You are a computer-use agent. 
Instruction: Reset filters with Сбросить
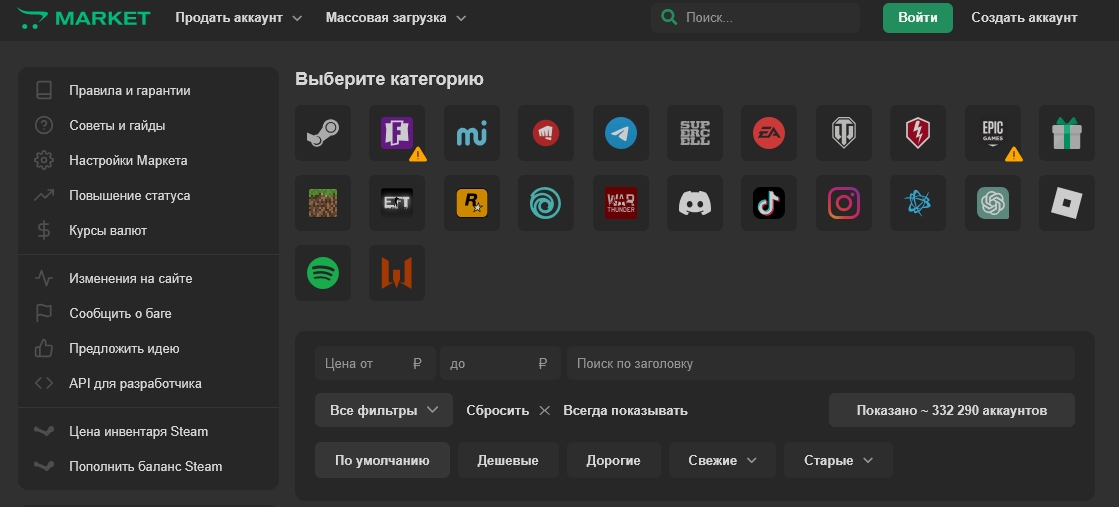pyautogui.click(x=508, y=411)
